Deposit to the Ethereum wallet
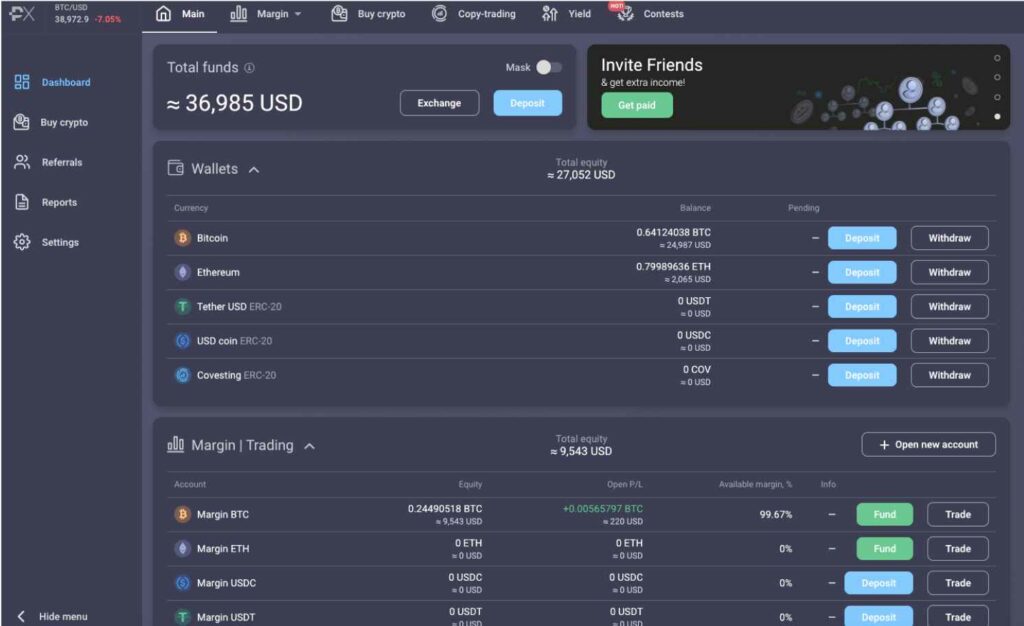1024x626 pixels. pyautogui.click(x=862, y=272)
